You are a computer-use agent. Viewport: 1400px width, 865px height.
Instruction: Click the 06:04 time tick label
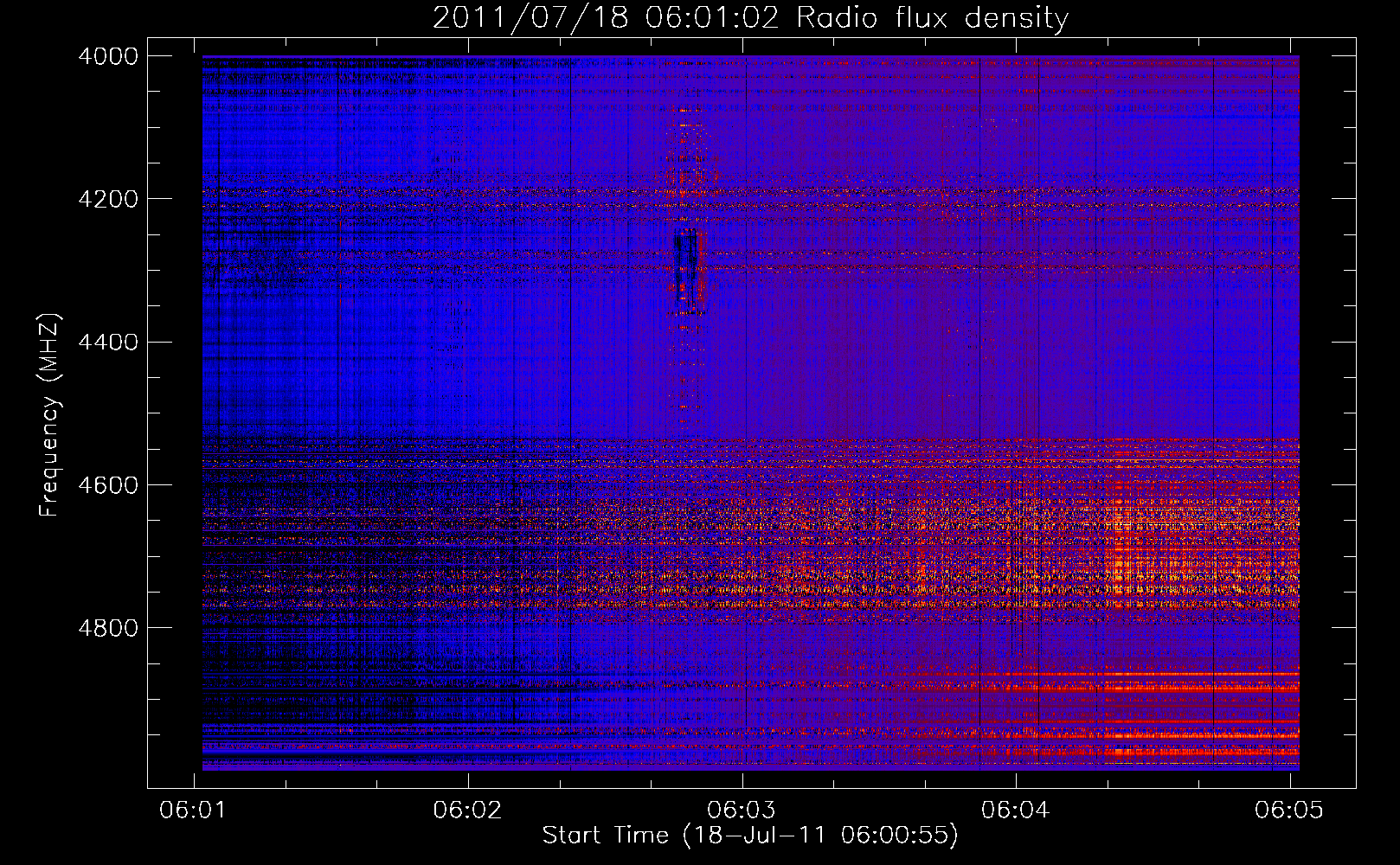[1016, 810]
